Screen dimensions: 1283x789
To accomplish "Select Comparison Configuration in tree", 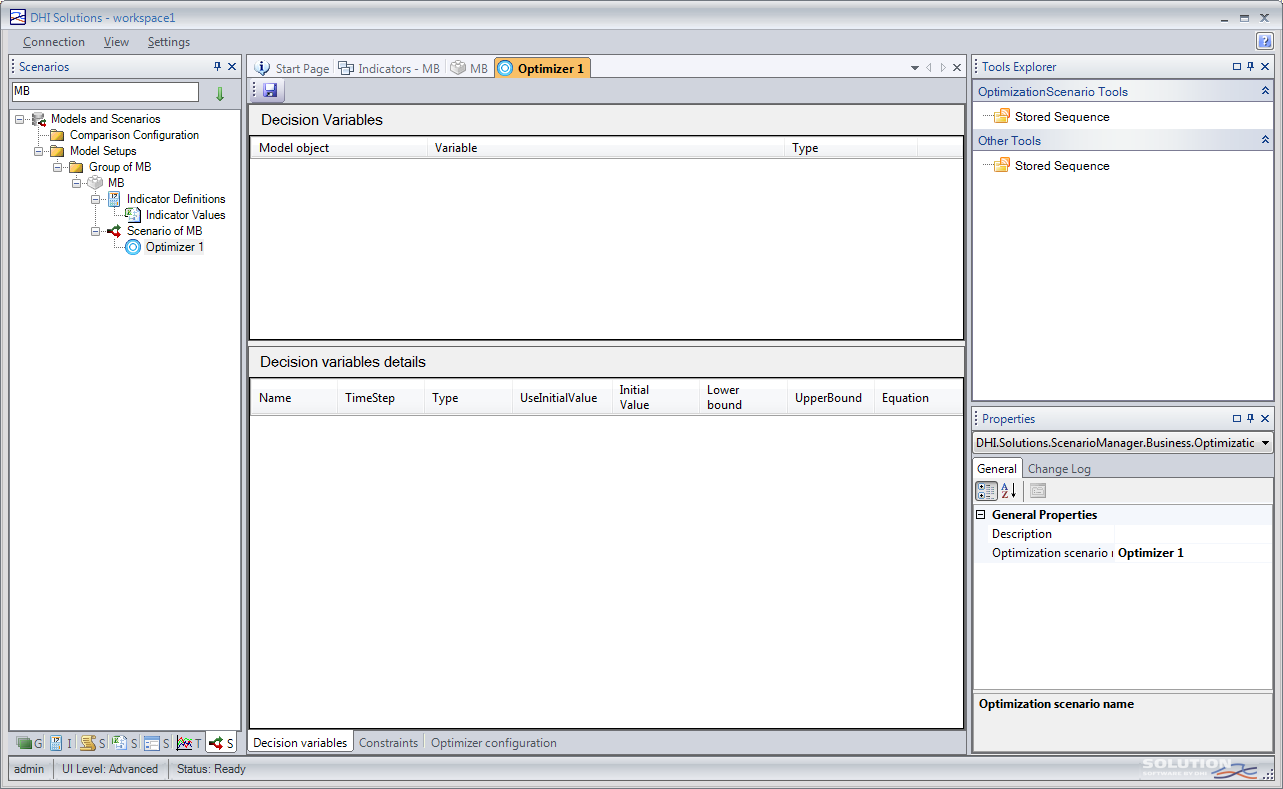I will click(134, 135).
